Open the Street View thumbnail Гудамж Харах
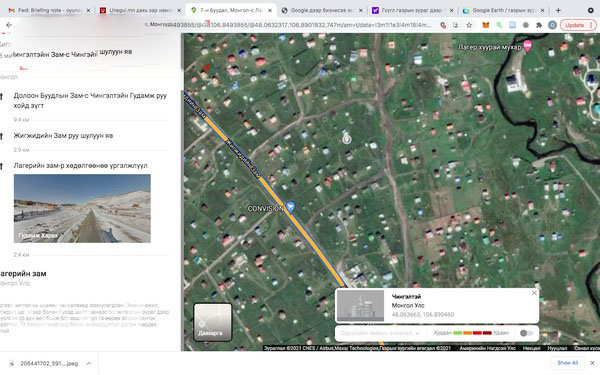This screenshot has width=600, height=375. tap(82, 209)
